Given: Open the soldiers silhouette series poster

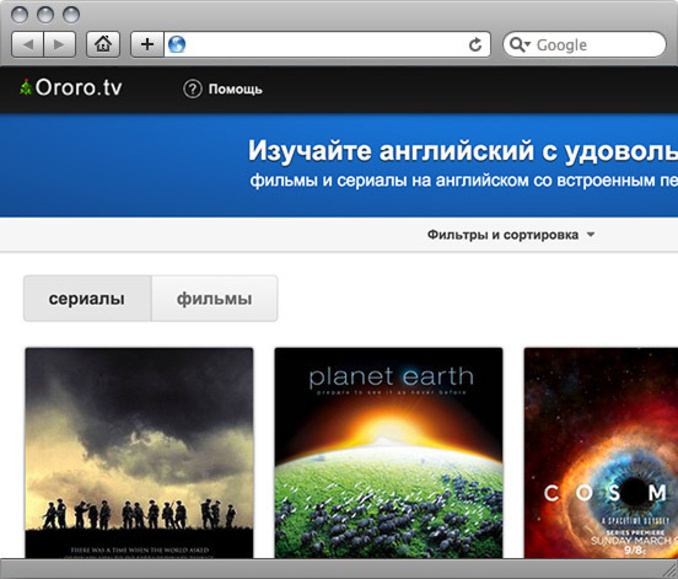Looking at the screenshot, I should [x=139, y=452].
